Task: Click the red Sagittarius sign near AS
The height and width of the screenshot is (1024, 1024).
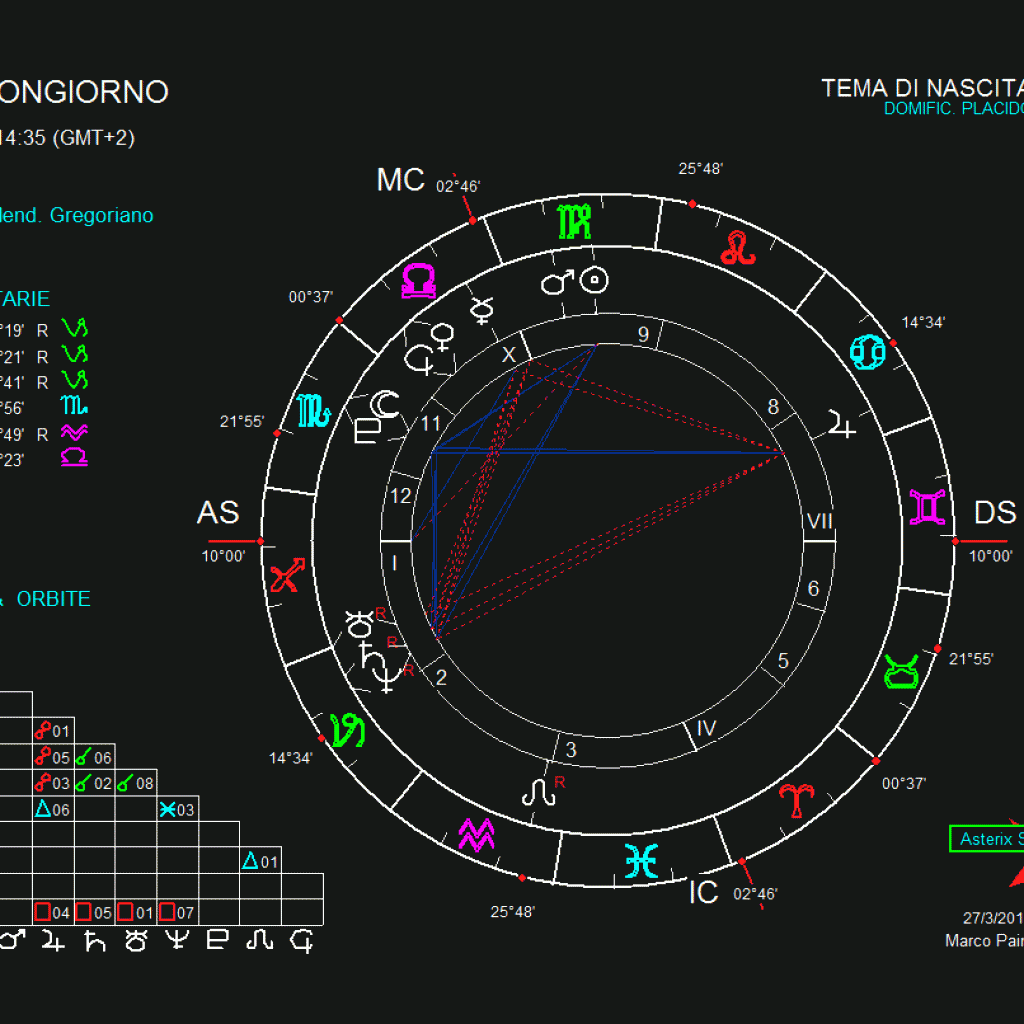Action: [285, 577]
